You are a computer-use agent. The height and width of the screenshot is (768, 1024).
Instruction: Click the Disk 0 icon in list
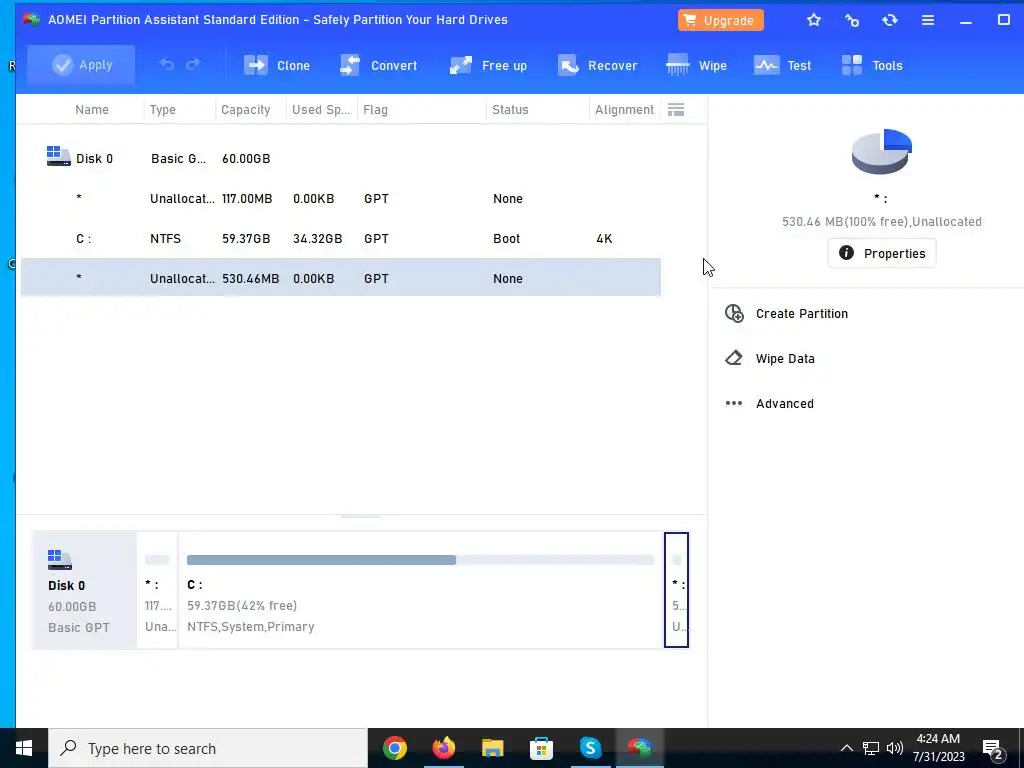pyautogui.click(x=58, y=156)
